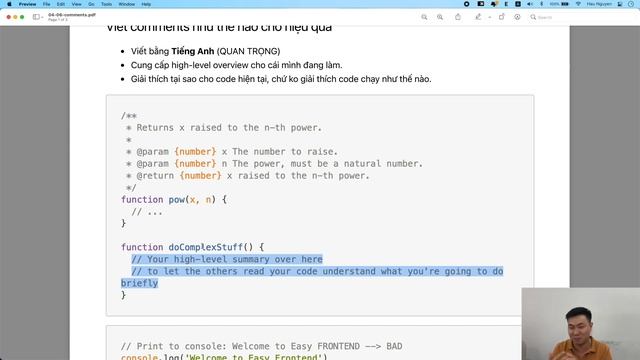This screenshot has width=640, height=360.
Task: Show the Markup toolbar icon
Action: point(517,17)
